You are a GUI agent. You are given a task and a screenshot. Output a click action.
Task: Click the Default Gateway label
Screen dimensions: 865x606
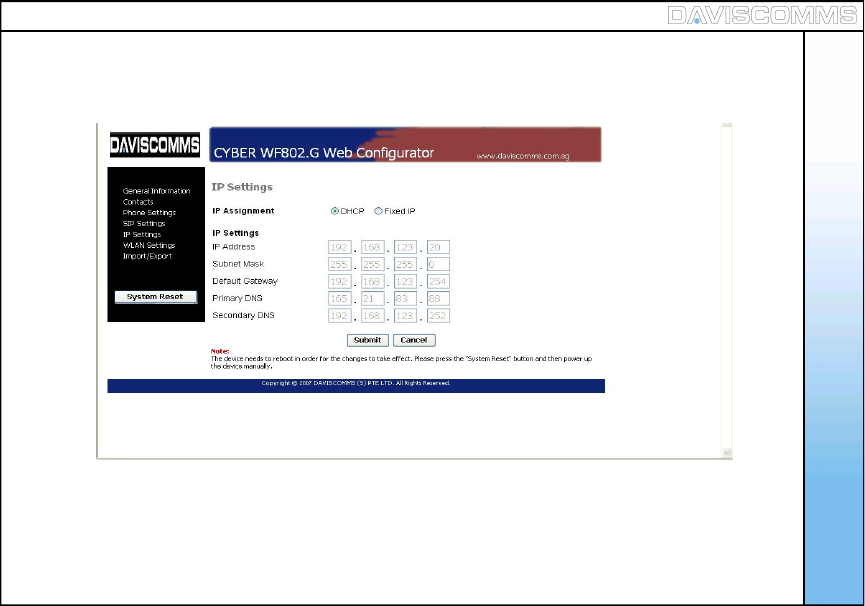point(245,281)
